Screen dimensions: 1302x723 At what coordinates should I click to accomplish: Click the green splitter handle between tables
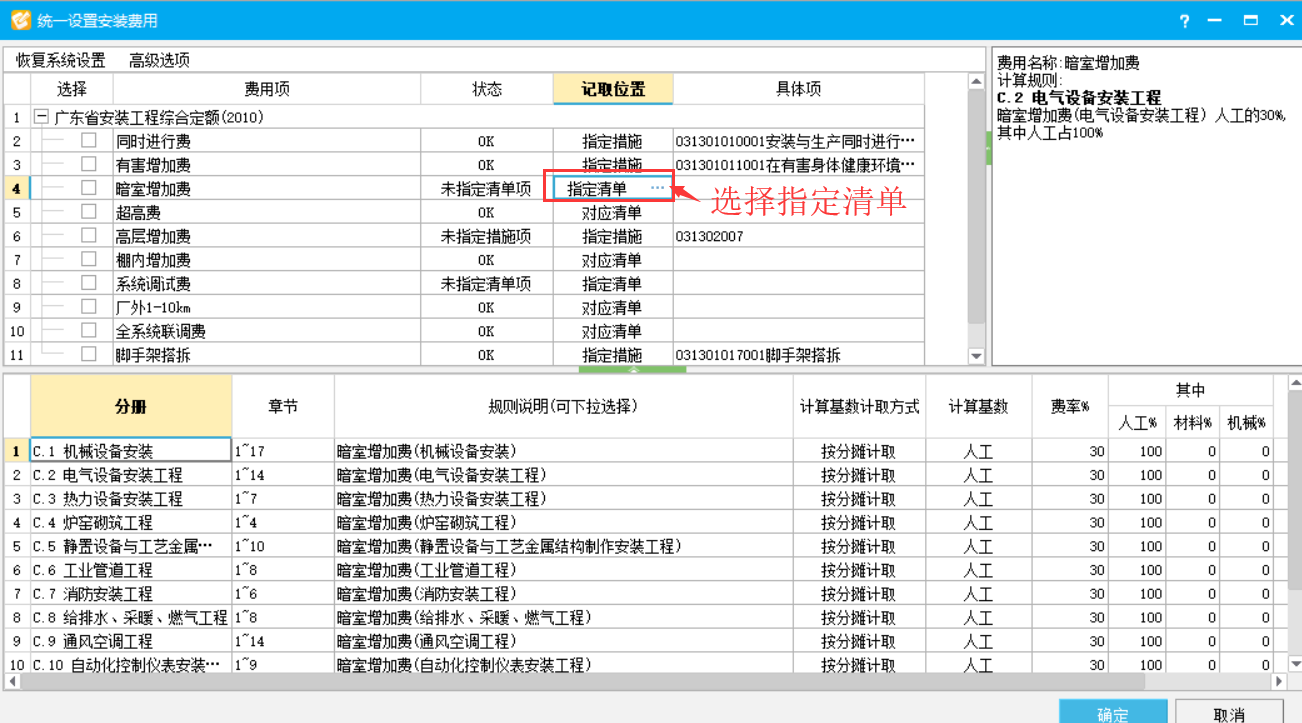[x=632, y=369]
